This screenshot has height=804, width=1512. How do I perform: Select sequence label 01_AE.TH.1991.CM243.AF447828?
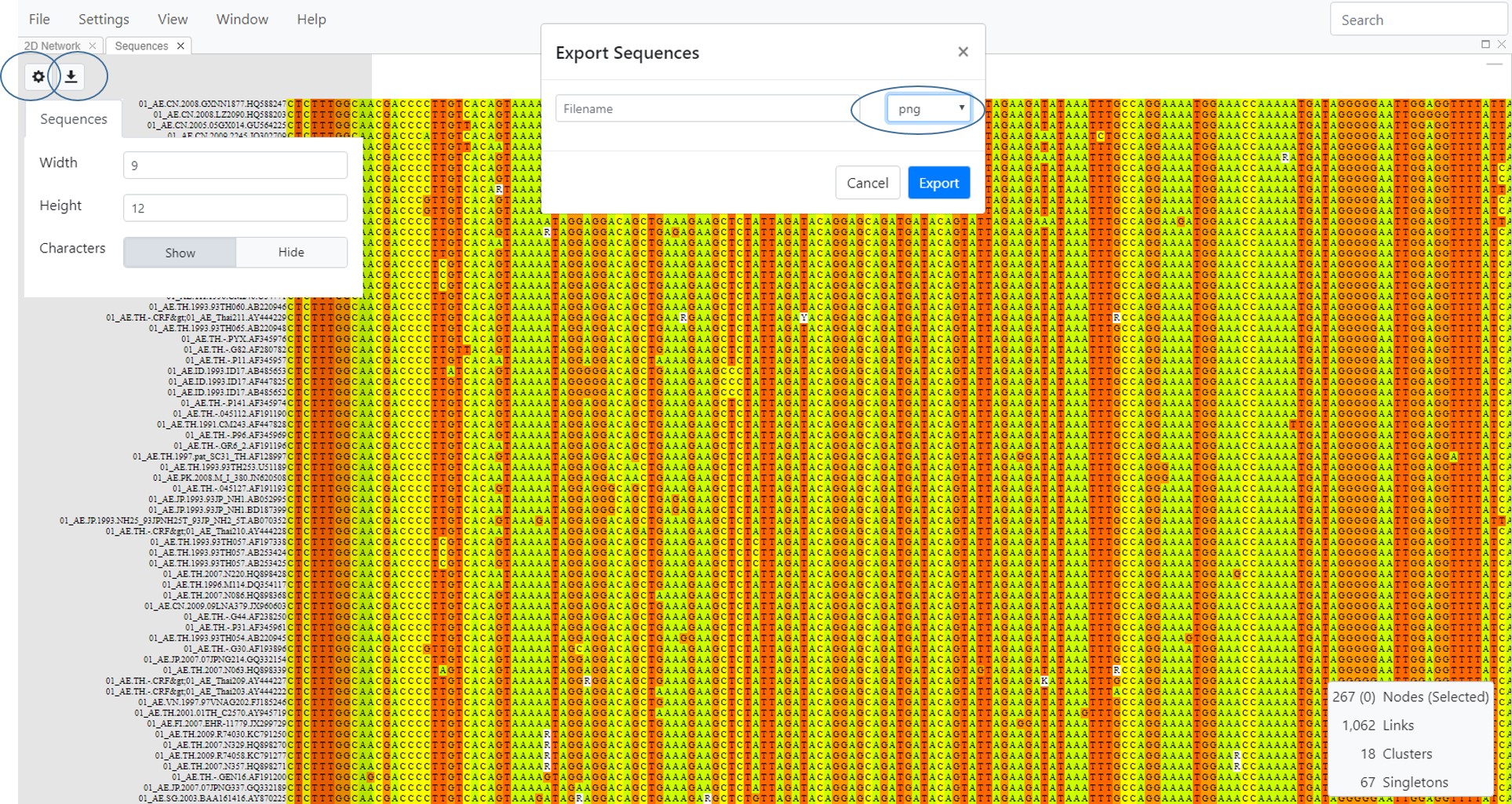click(x=222, y=424)
